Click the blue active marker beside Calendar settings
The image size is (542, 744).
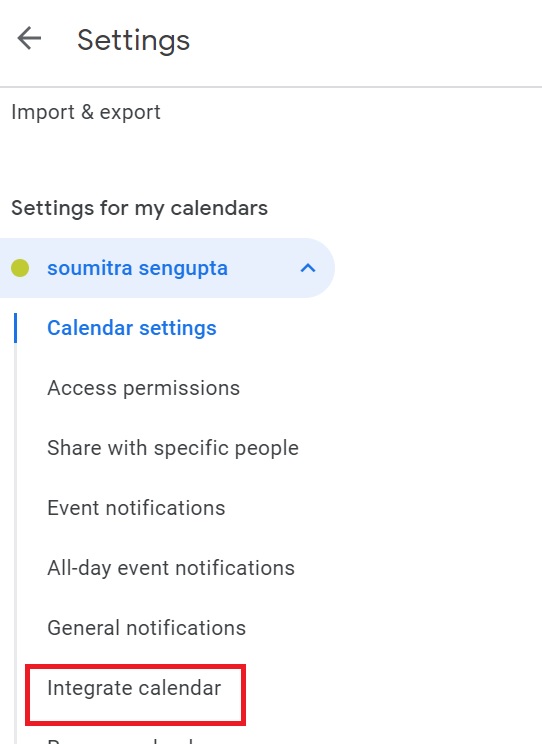[16, 328]
